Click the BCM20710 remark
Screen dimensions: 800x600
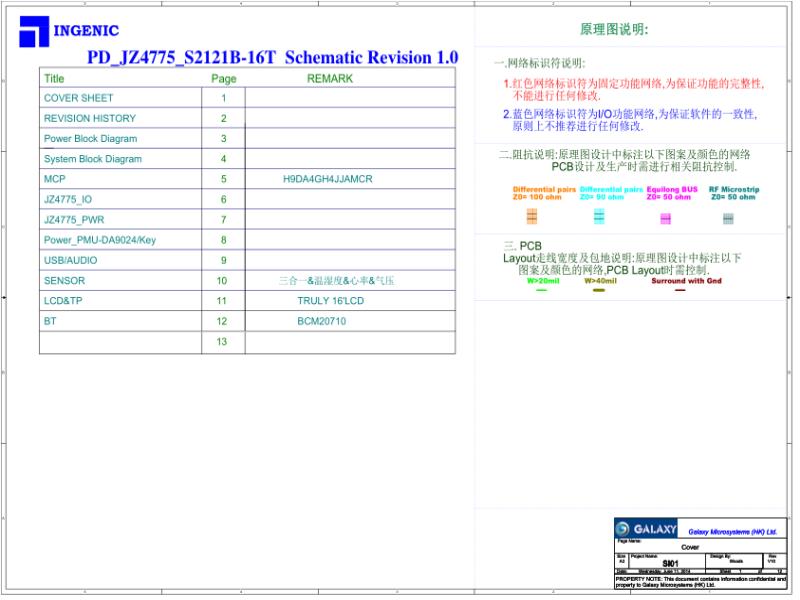(321, 321)
